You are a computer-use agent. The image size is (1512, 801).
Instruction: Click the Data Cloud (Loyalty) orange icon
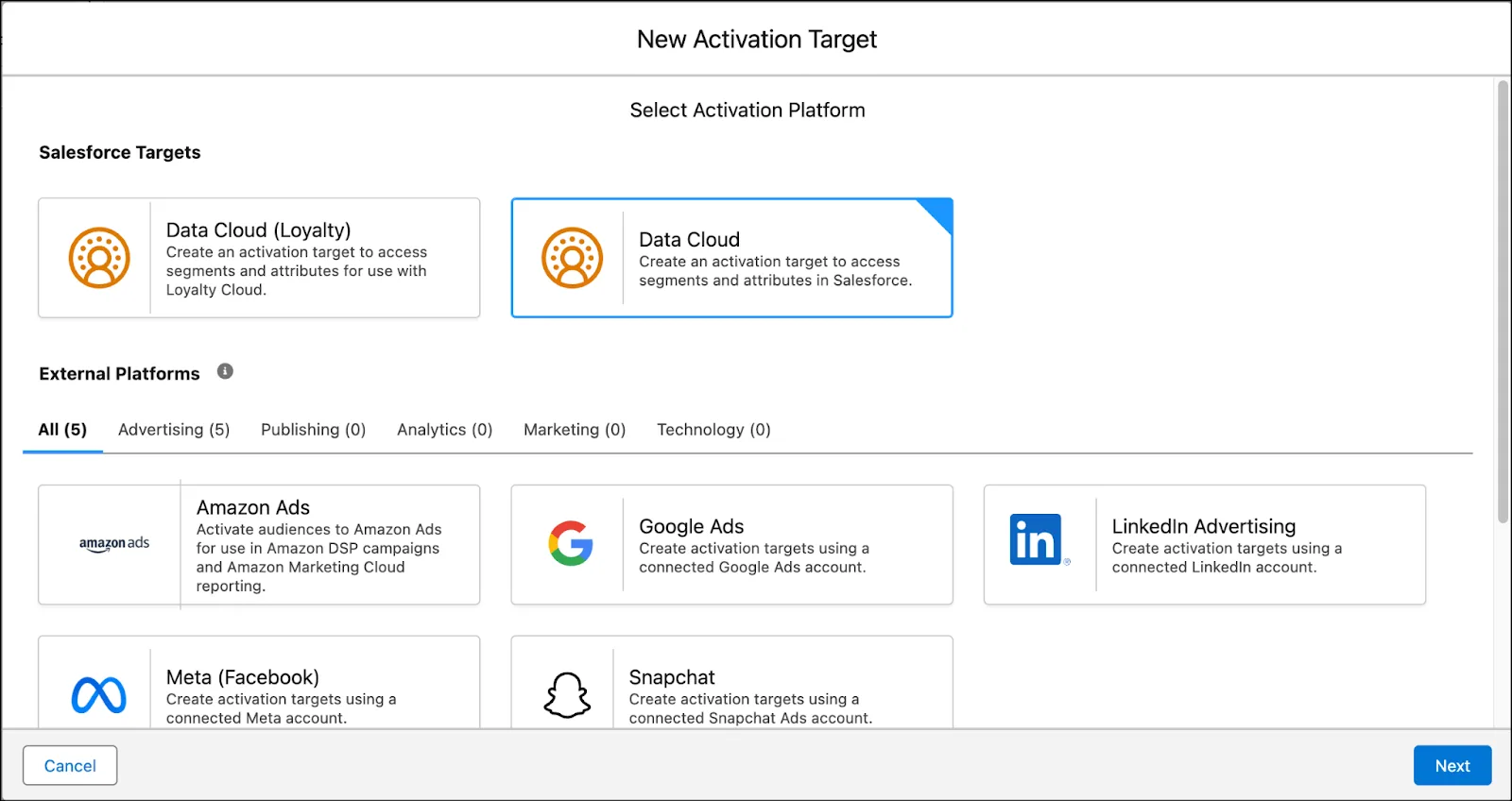(x=99, y=258)
